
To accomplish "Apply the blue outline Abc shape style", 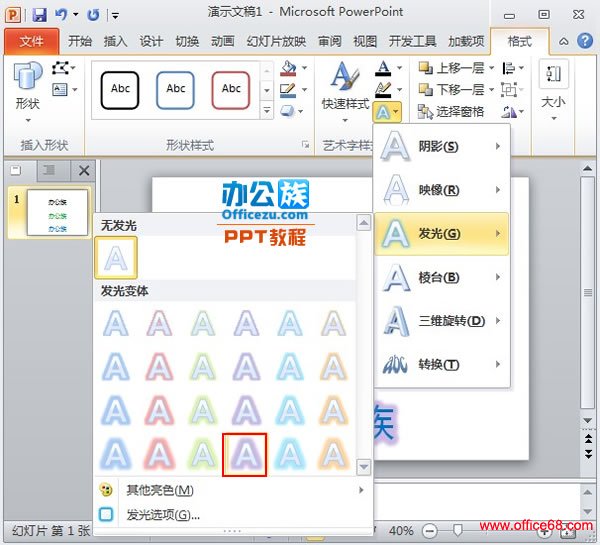I will tap(175, 90).
